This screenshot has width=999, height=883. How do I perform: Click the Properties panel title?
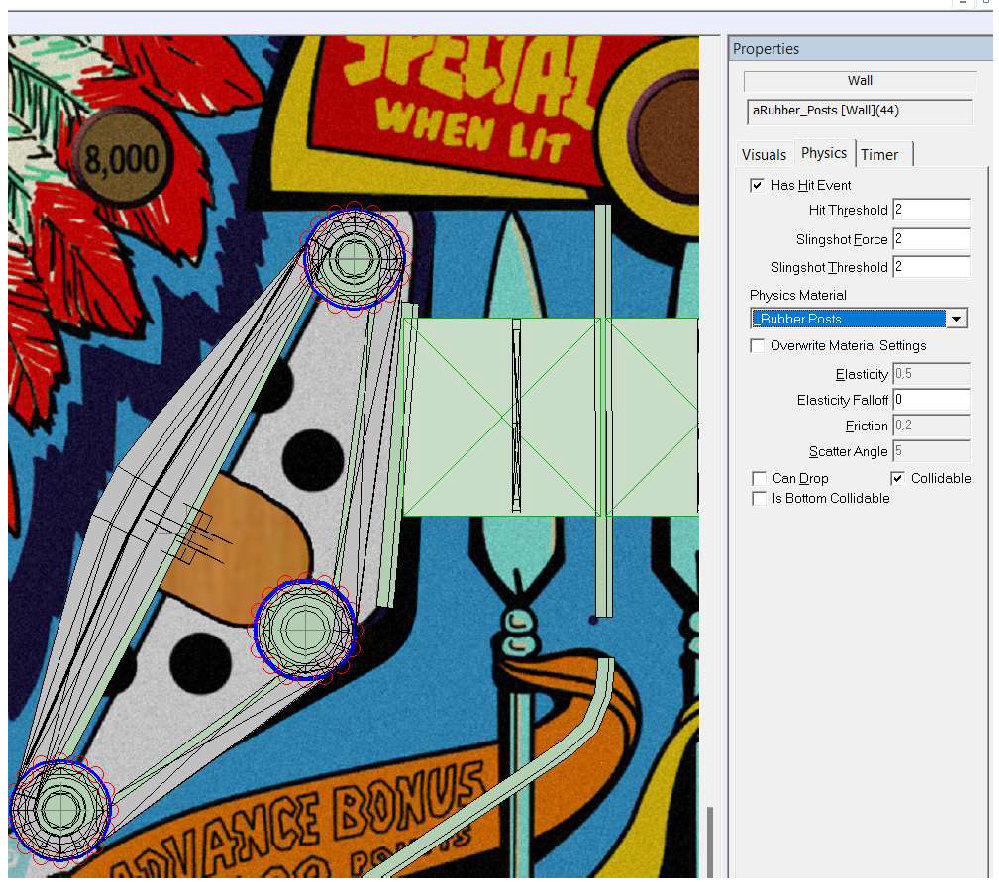pos(765,49)
